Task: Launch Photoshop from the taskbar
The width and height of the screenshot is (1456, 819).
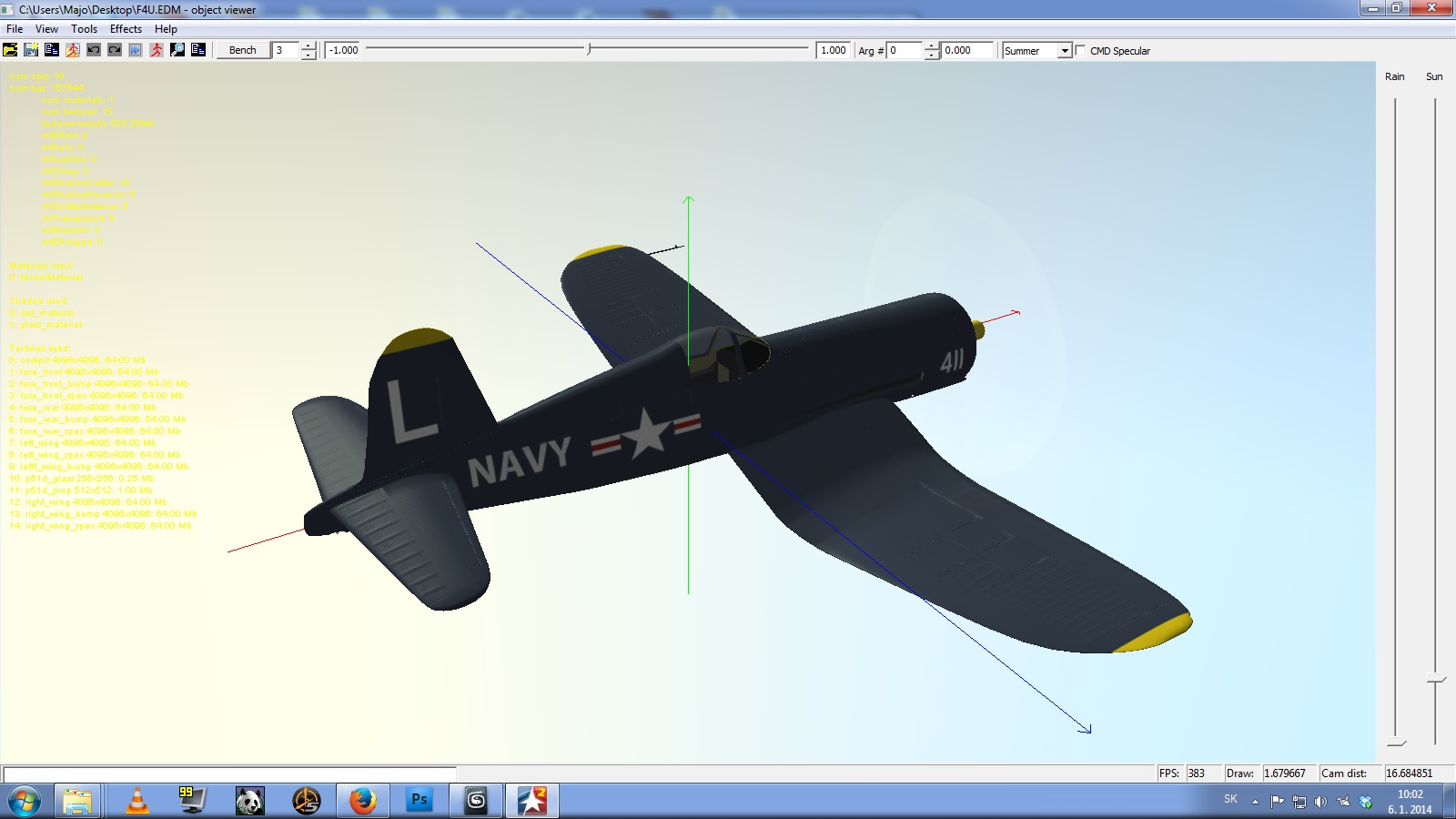Action: pos(420,801)
